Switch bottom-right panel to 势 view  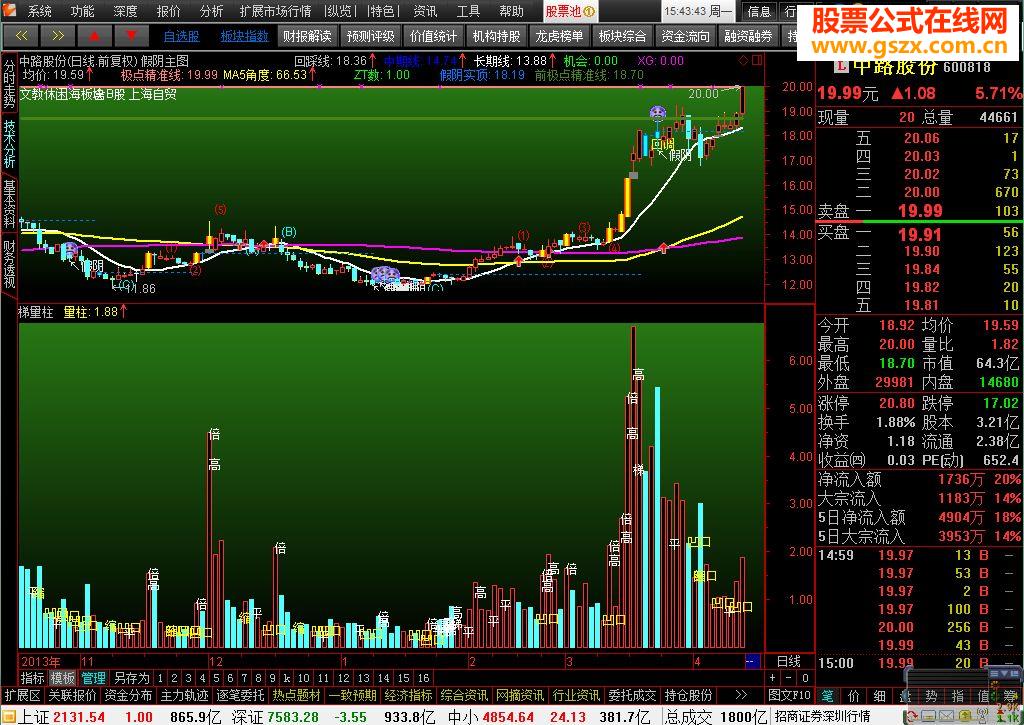[932, 696]
